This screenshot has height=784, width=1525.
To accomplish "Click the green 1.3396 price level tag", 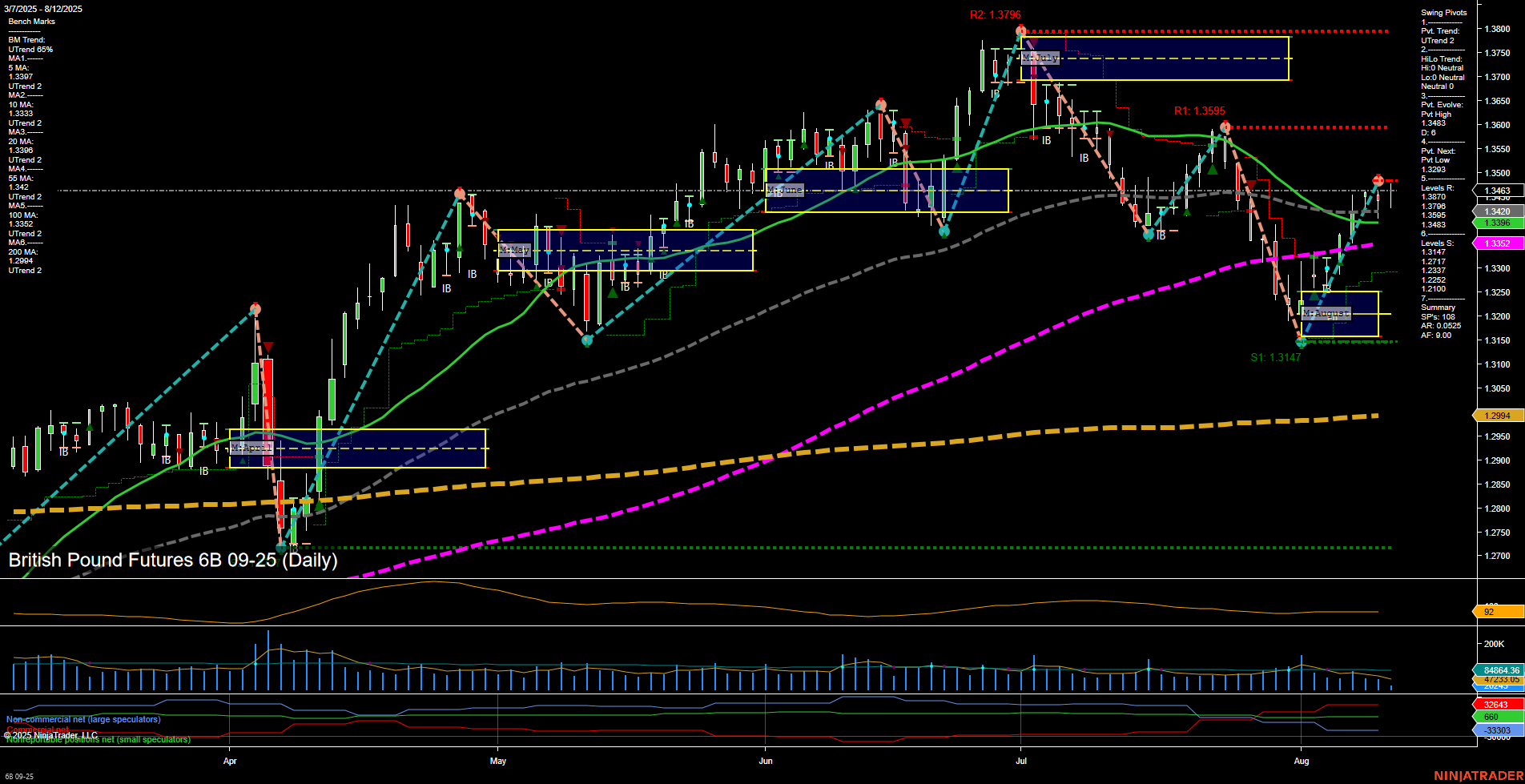I will [1497, 223].
